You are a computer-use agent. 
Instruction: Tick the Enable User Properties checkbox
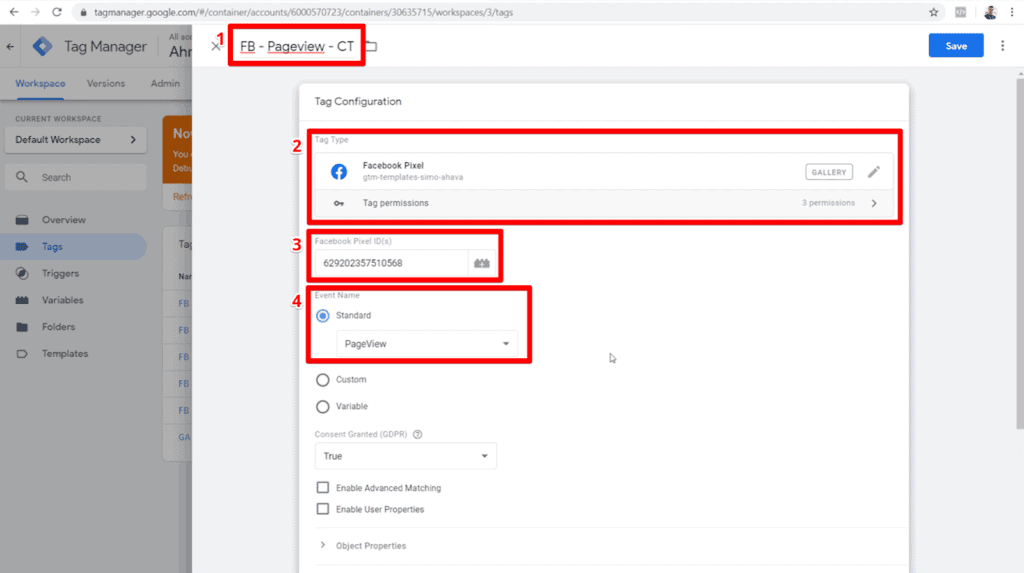click(323, 509)
